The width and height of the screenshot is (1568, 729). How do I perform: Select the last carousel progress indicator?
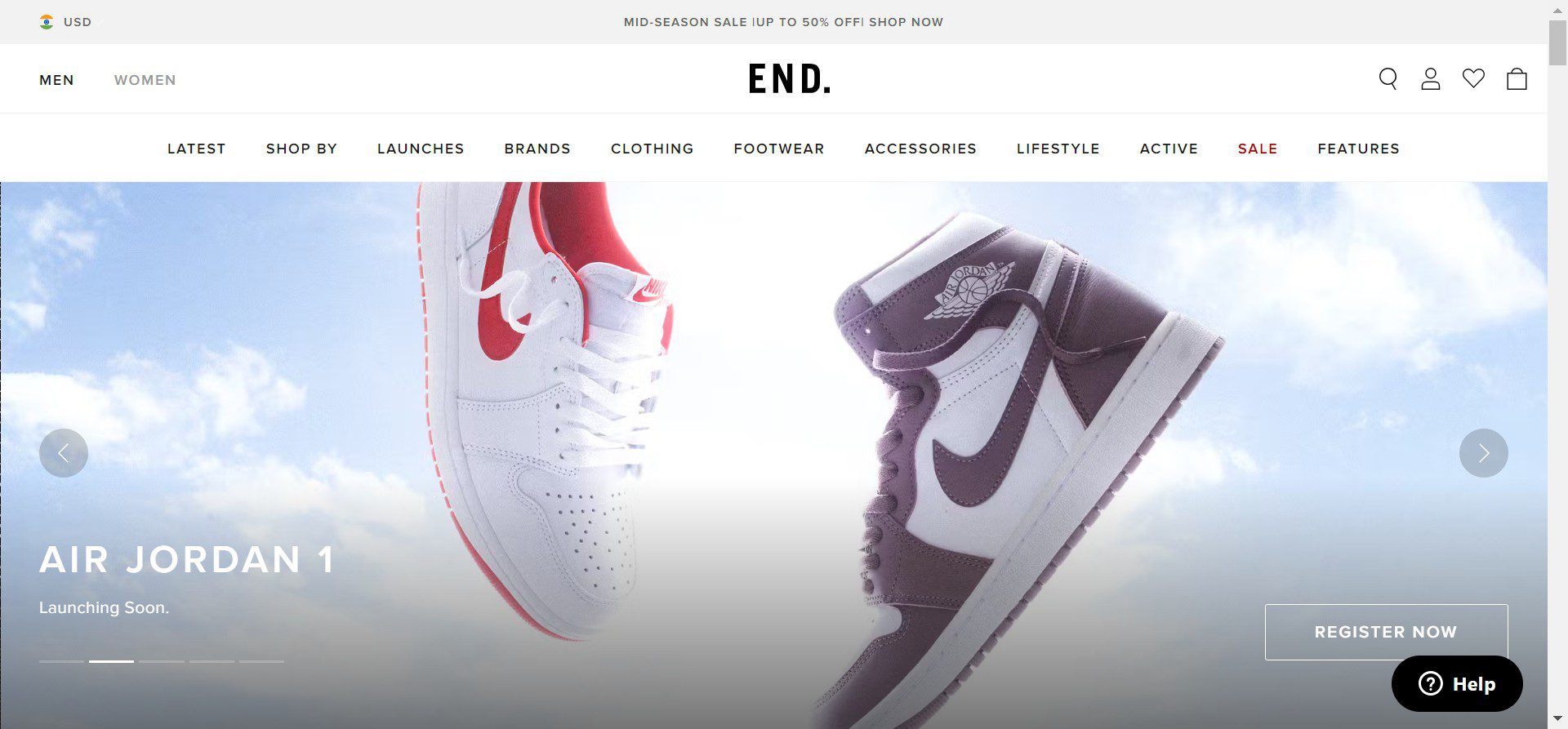pos(261,661)
